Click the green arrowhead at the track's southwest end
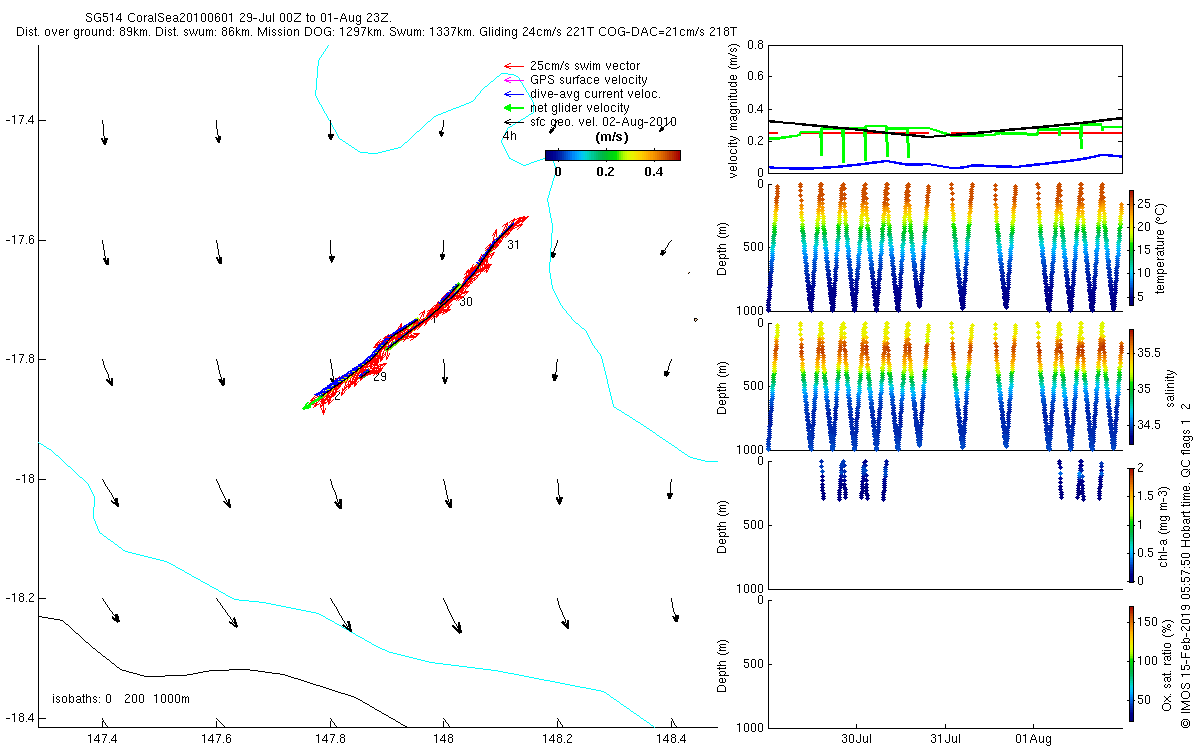Viewport: 1200px width, 750px height. (x=308, y=406)
